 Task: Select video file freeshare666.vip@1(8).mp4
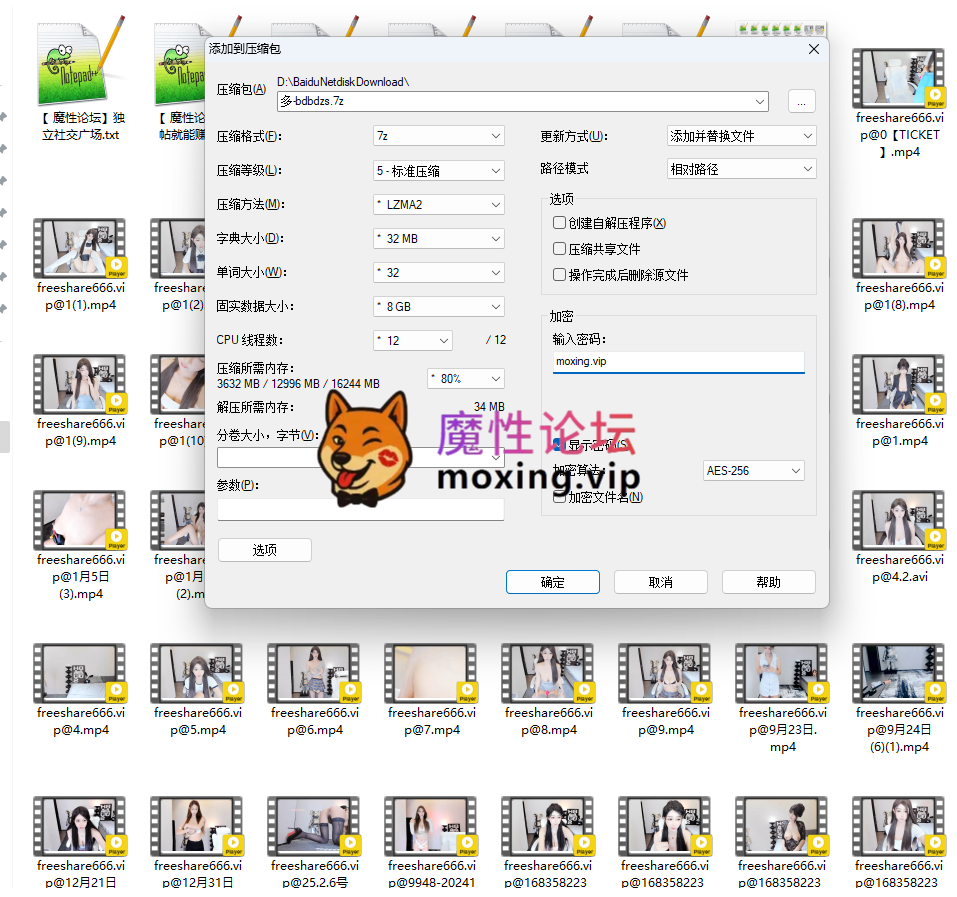[x=898, y=248]
